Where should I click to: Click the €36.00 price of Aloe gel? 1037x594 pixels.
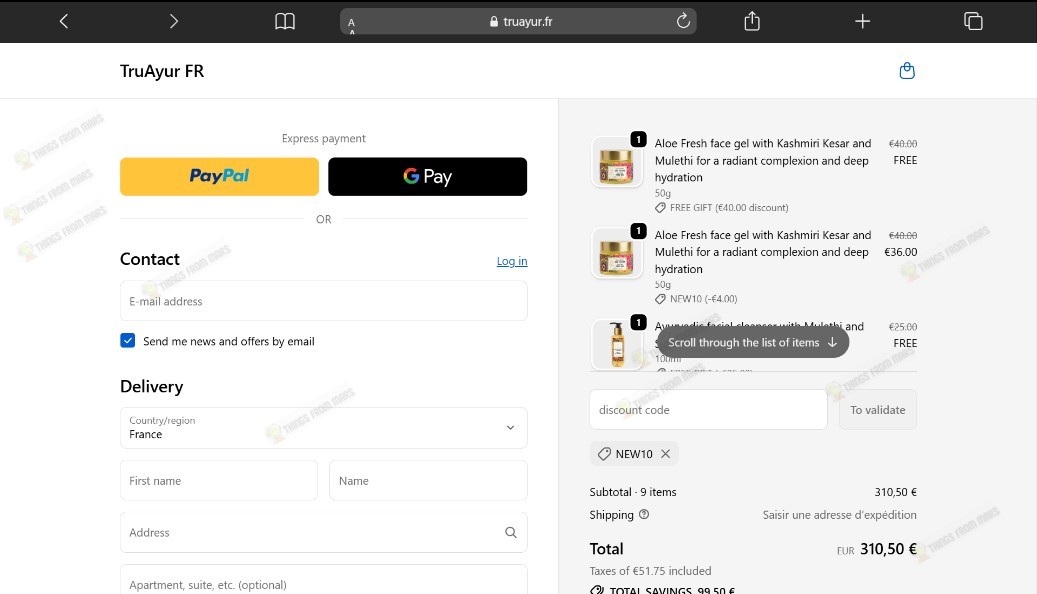pos(901,252)
